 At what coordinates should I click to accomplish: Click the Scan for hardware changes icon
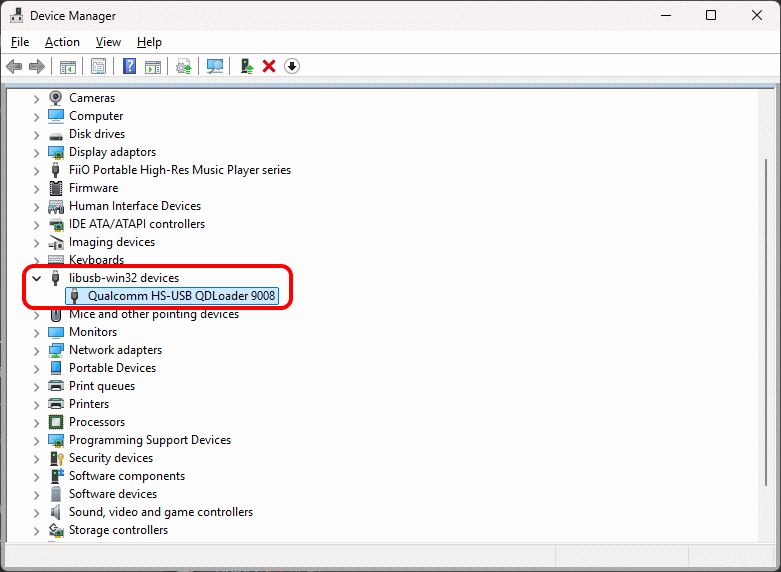click(x=215, y=66)
